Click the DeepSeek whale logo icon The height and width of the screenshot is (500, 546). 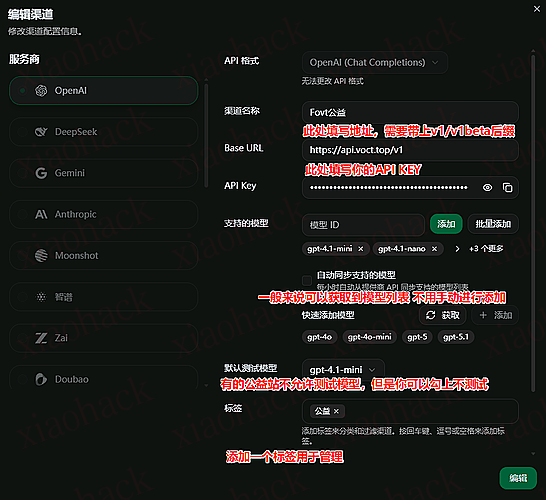(x=41, y=132)
